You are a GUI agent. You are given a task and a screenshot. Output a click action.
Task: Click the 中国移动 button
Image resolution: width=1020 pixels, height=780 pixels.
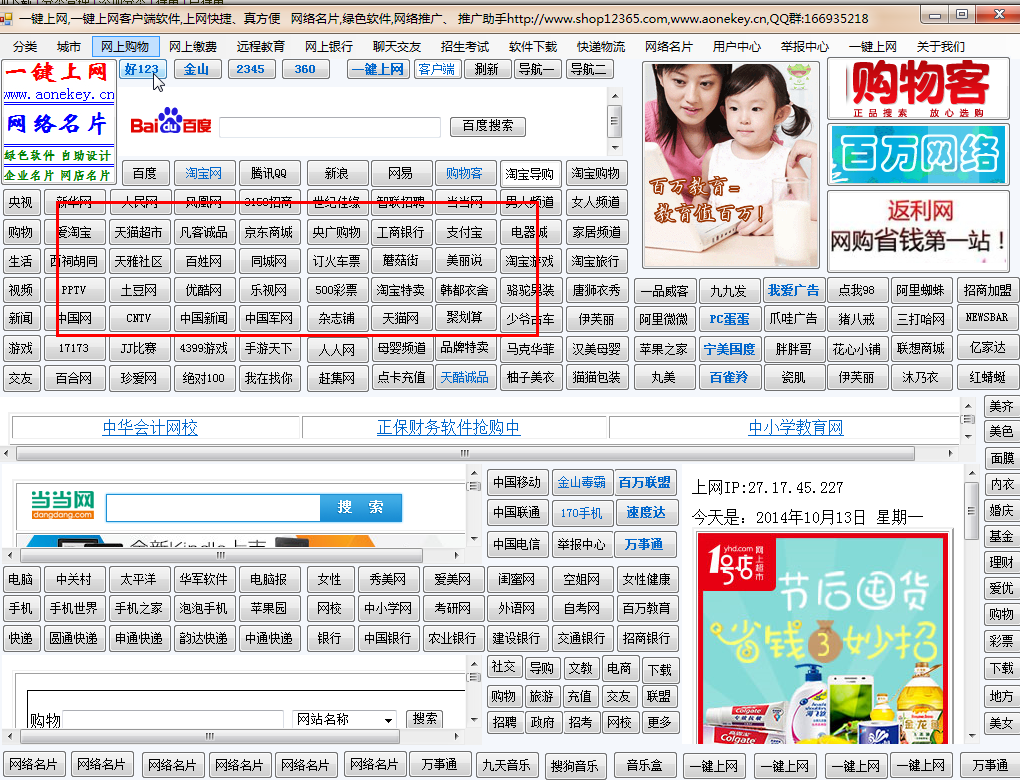point(517,482)
